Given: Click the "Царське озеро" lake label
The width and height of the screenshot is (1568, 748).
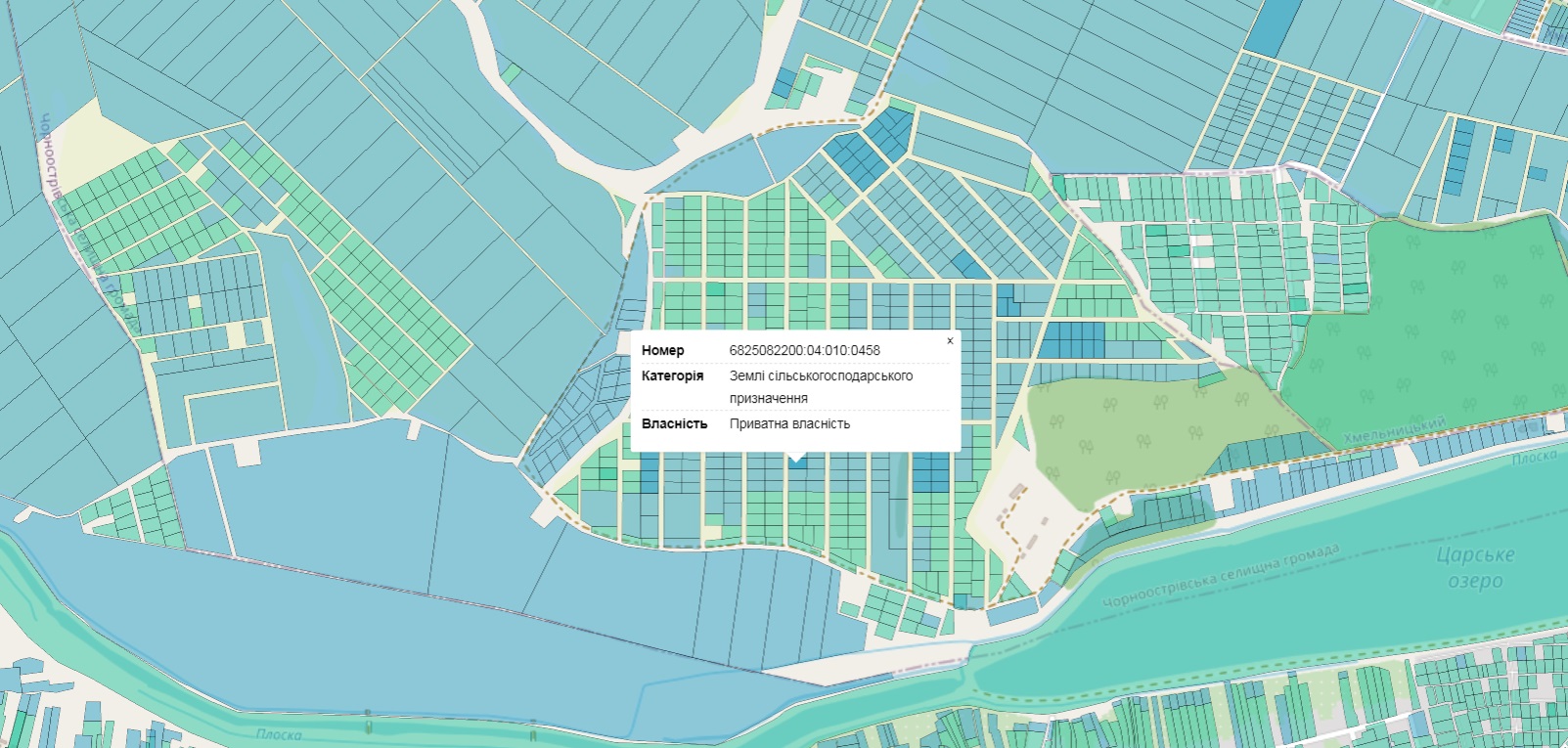Looking at the screenshot, I should point(1475,567).
